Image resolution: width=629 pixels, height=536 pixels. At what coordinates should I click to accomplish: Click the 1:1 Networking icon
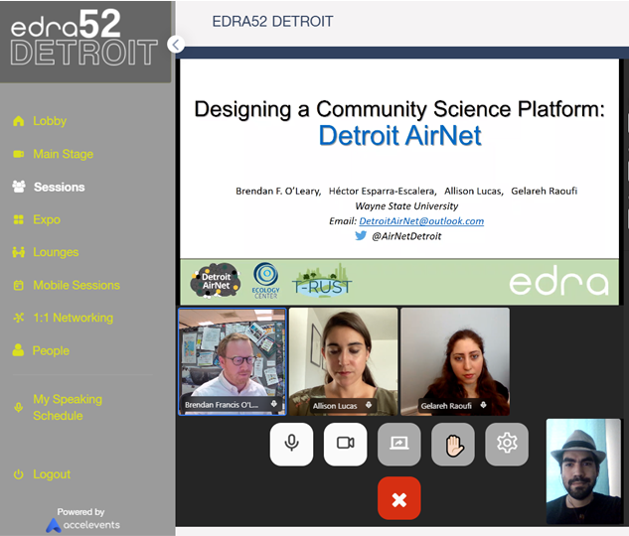[x=18, y=318]
